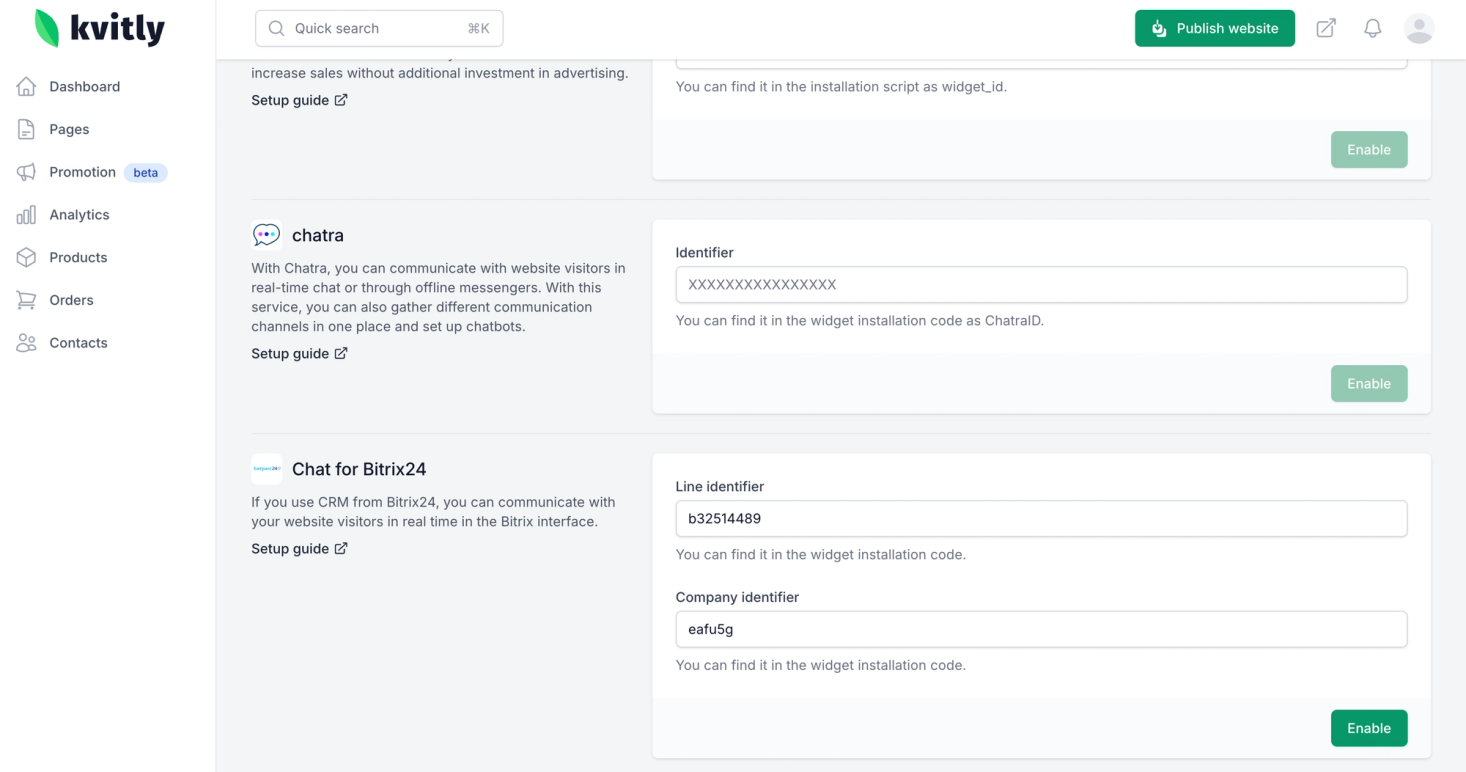Click the Publish website button
Viewport: 1466px width, 772px height.
[1215, 28]
